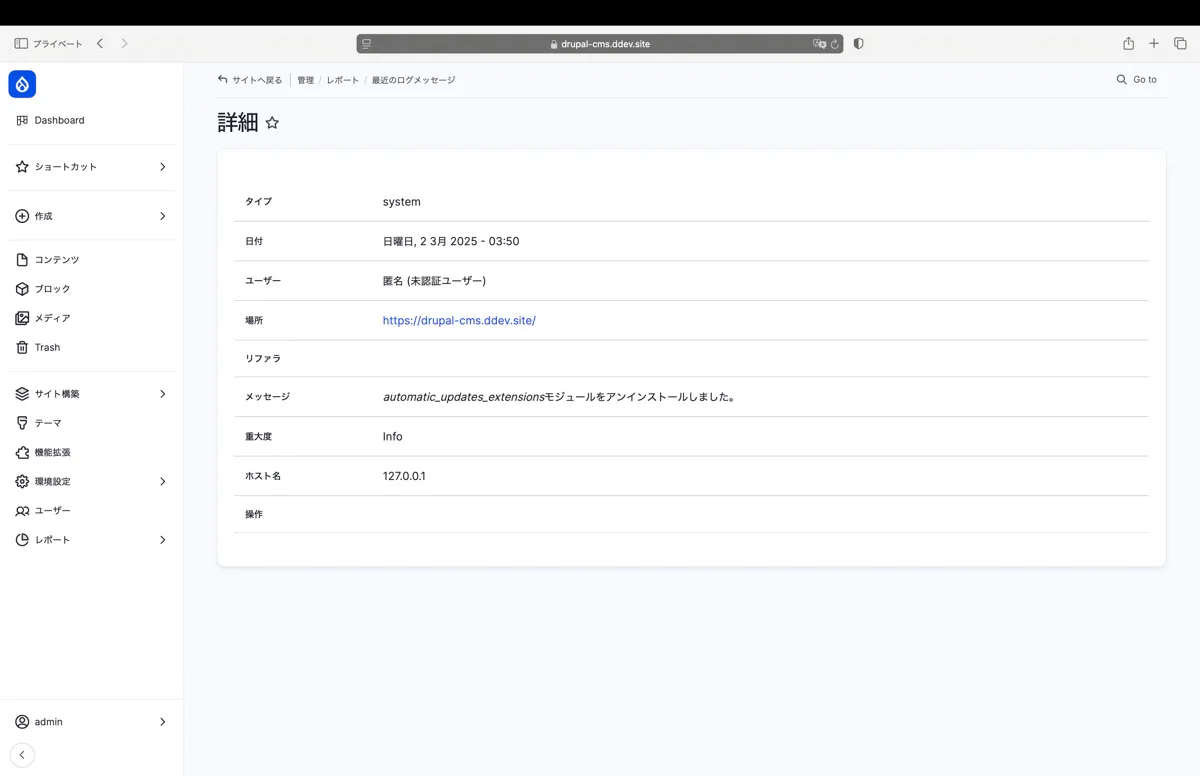This screenshot has width=1200, height=776.
Task: Click the 管理 breadcrumb link
Action: point(305,80)
